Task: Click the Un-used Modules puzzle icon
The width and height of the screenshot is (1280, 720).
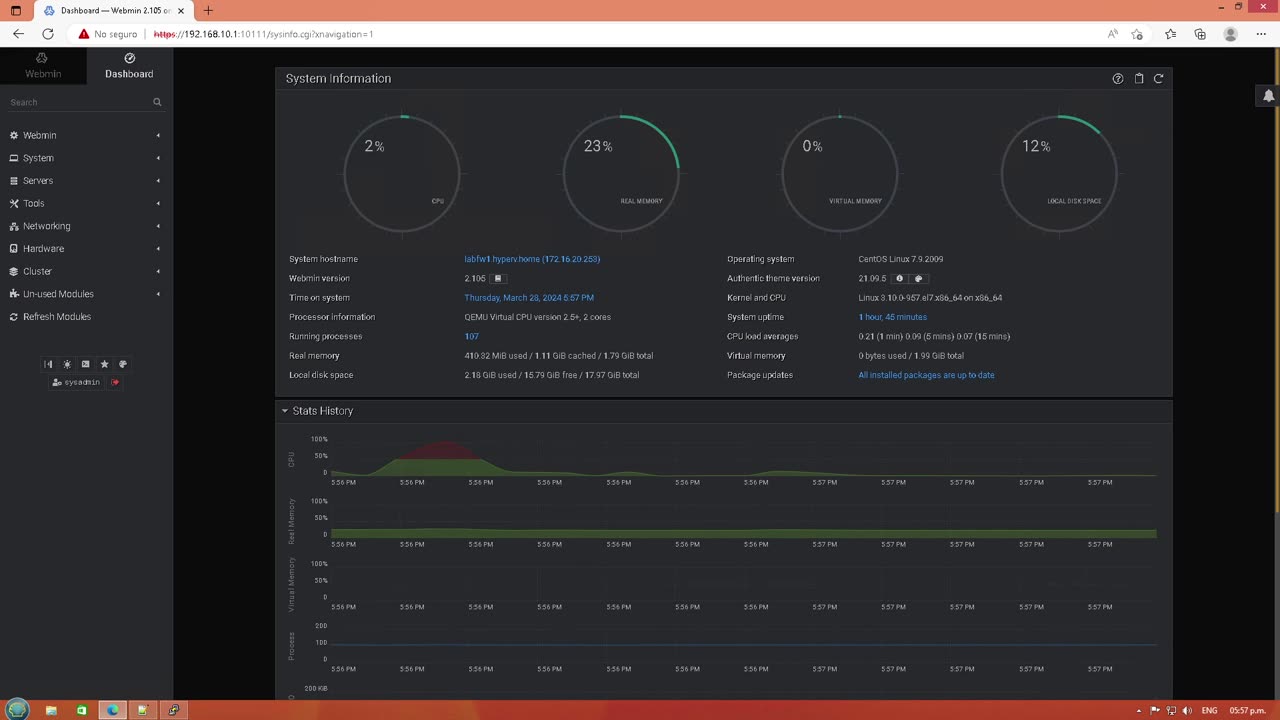Action: 14,294
